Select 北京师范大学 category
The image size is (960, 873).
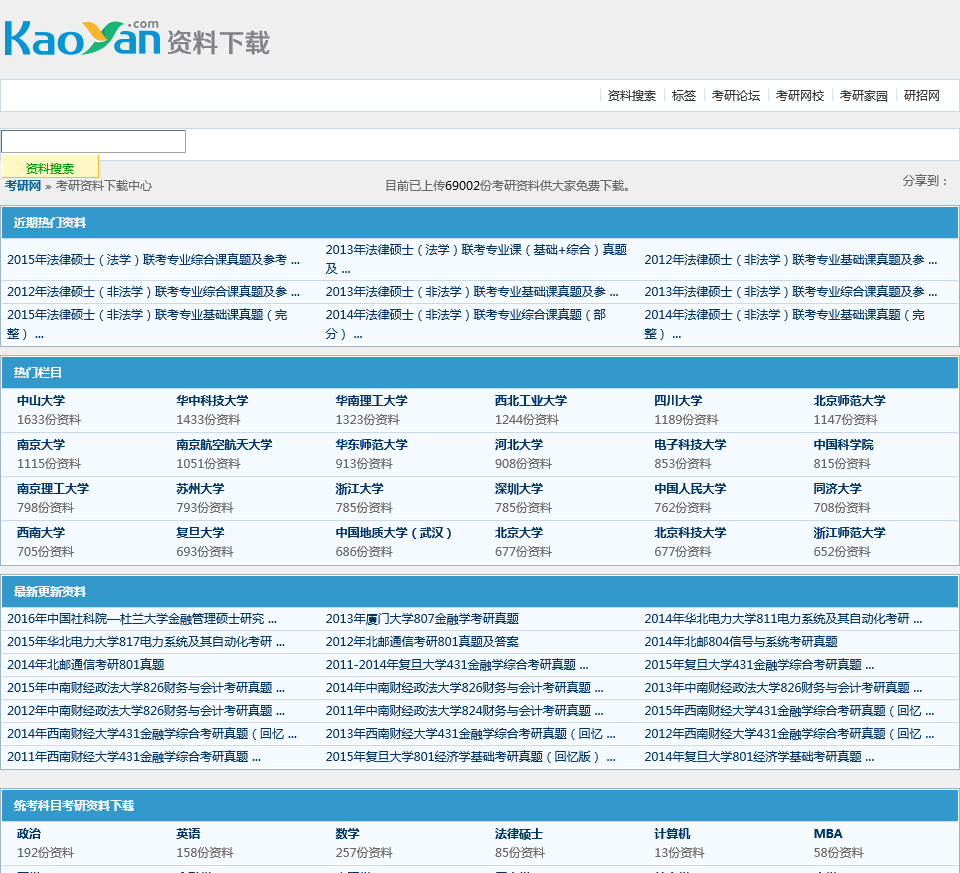point(849,400)
